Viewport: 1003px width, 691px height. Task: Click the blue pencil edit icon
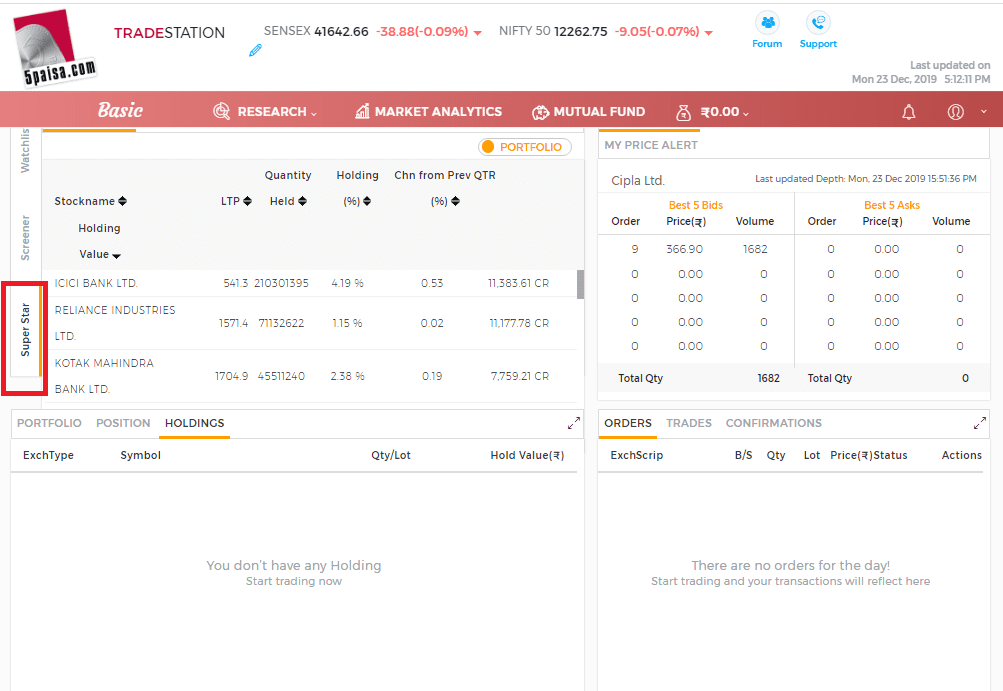255,50
